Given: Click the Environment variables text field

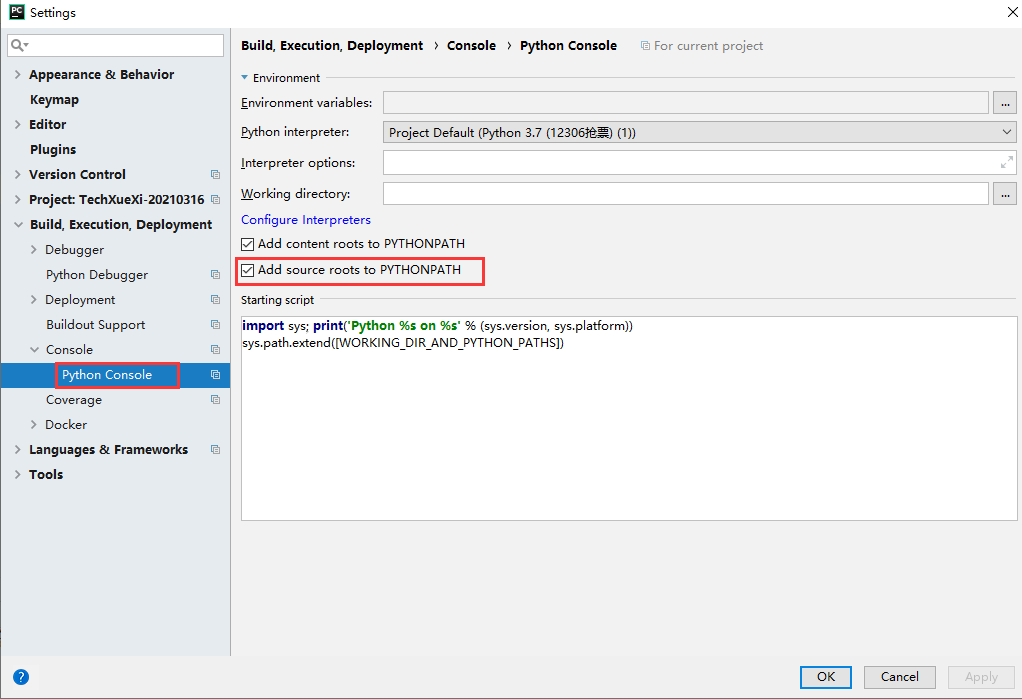Looking at the screenshot, I should point(686,103).
